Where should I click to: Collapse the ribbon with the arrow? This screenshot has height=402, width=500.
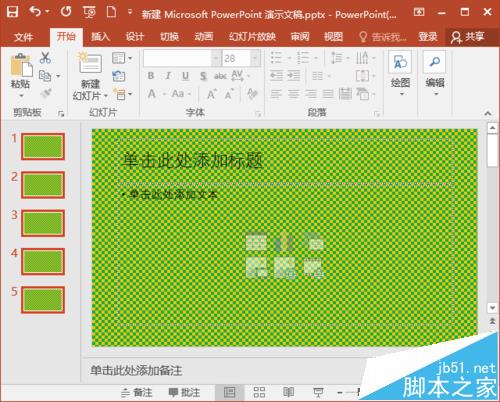pyautogui.click(x=488, y=114)
